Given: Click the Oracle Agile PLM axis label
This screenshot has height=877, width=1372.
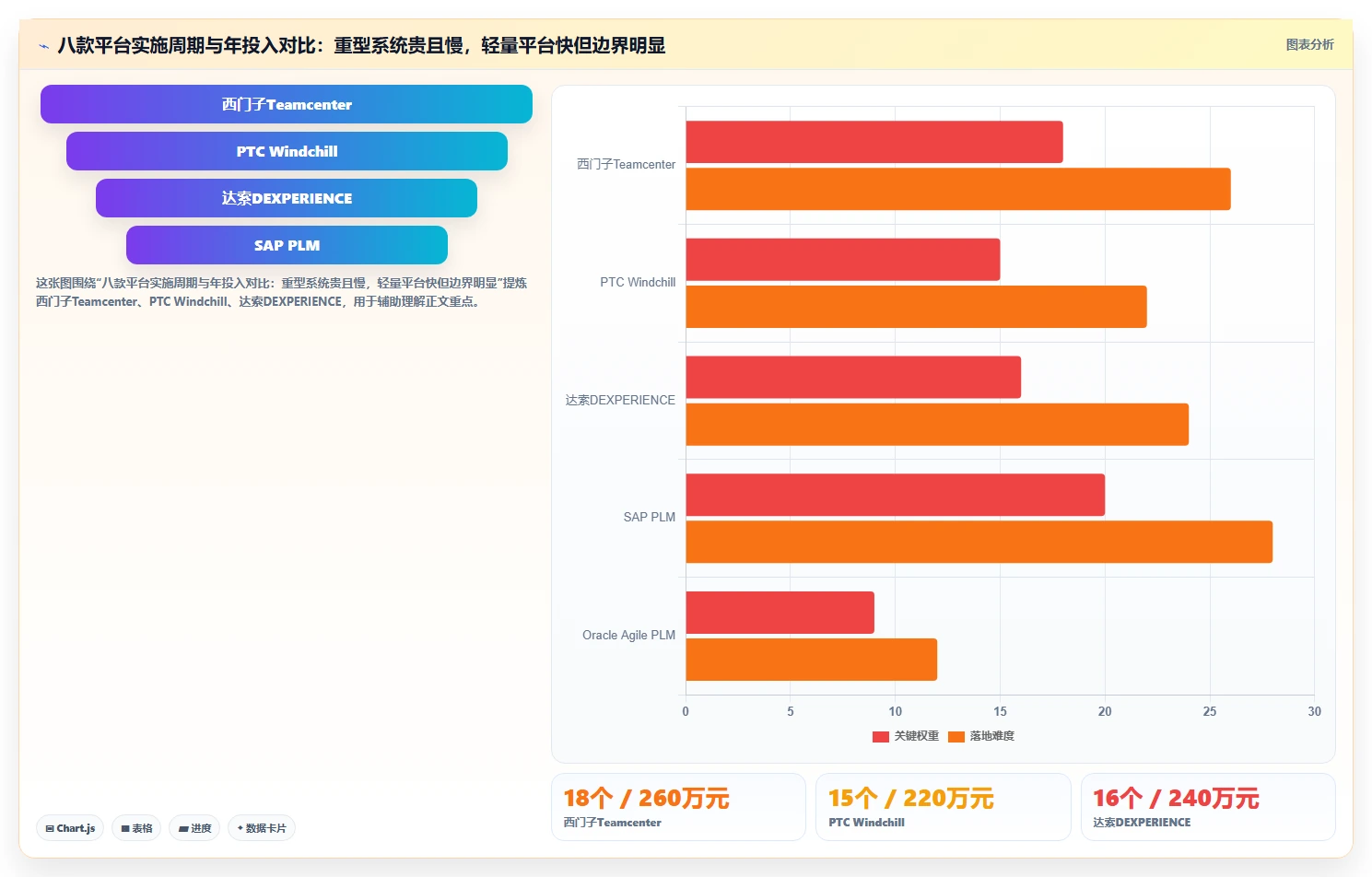Looking at the screenshot, I should [x=628, y=636].
